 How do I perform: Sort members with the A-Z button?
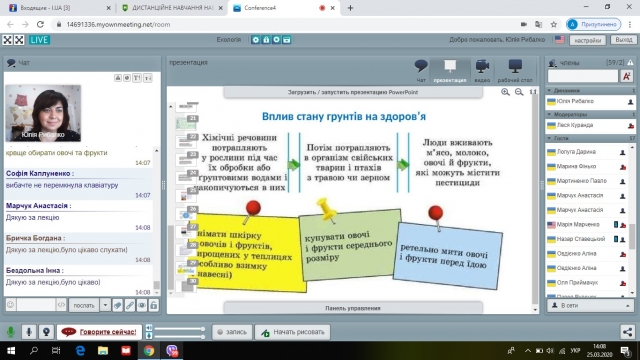coord(627,76)
